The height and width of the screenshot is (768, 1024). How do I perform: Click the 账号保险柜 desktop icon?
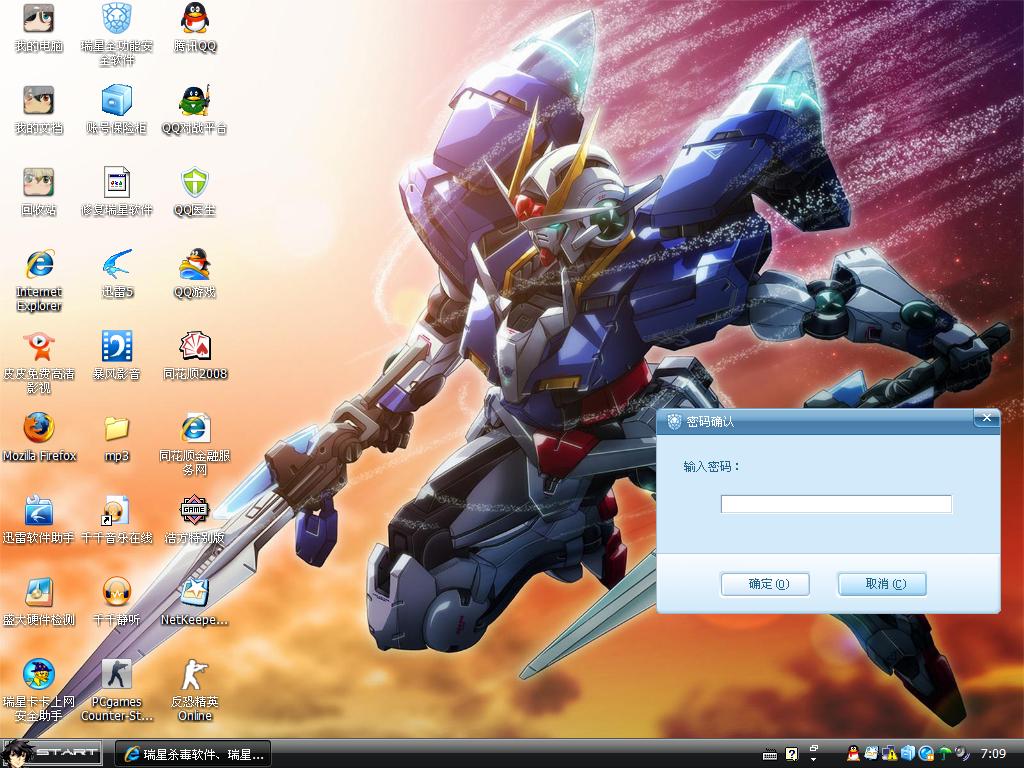[x=117, y=101]
